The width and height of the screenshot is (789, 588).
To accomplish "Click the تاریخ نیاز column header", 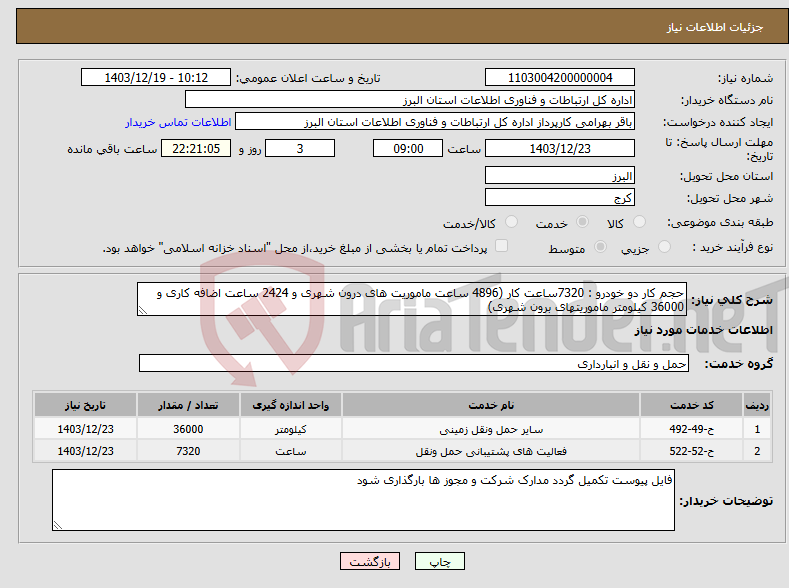I will [86, 405].
